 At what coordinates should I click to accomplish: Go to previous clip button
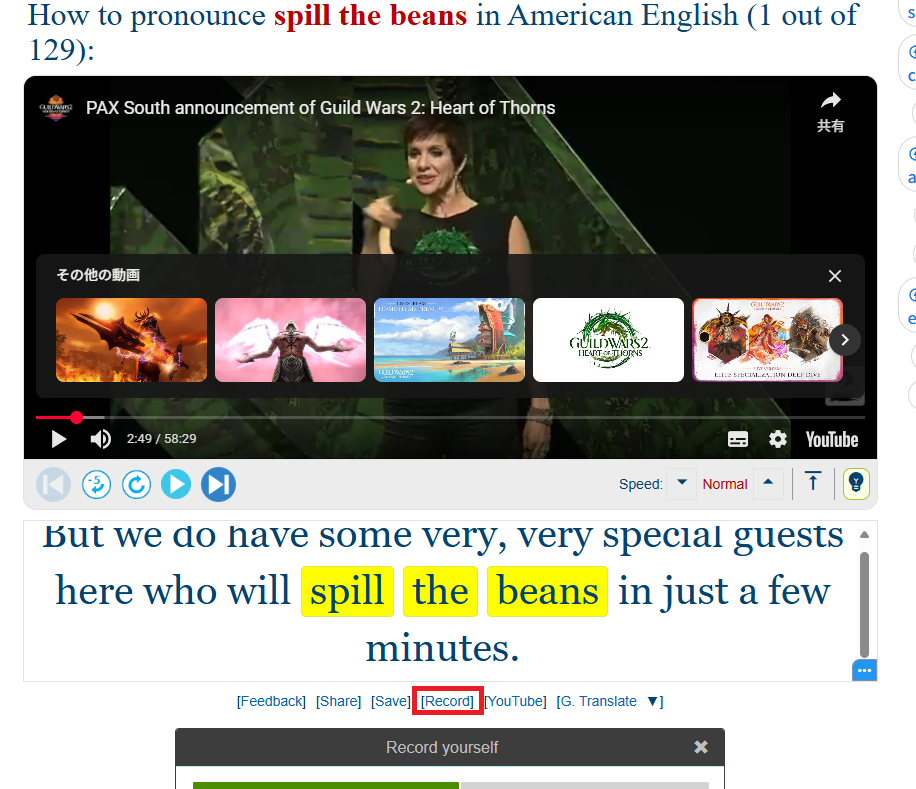pos(54,485)
